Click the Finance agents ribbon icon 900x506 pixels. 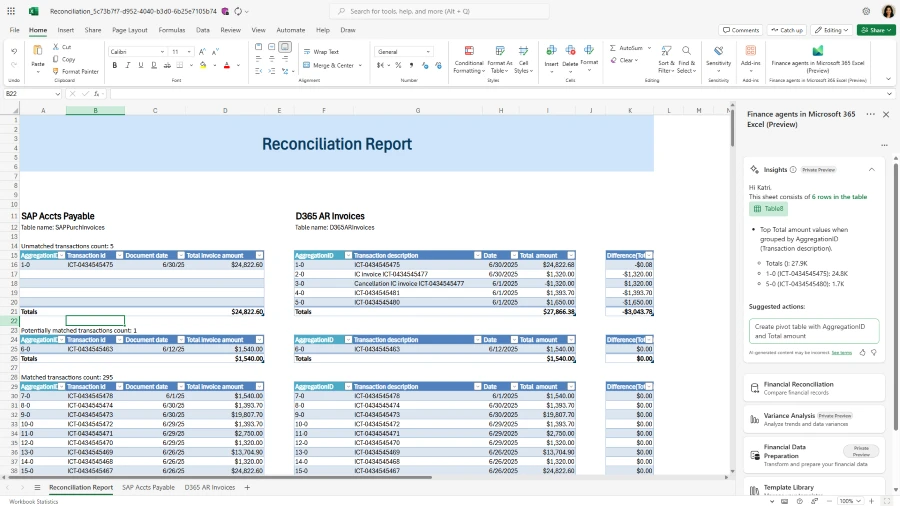pos(817,51)
